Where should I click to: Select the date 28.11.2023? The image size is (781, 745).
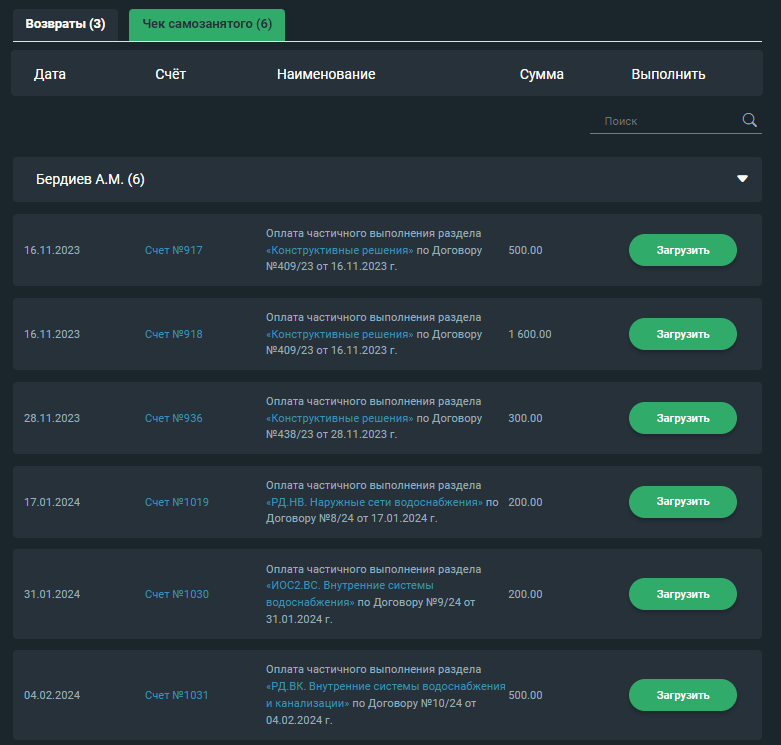(52, 418)
